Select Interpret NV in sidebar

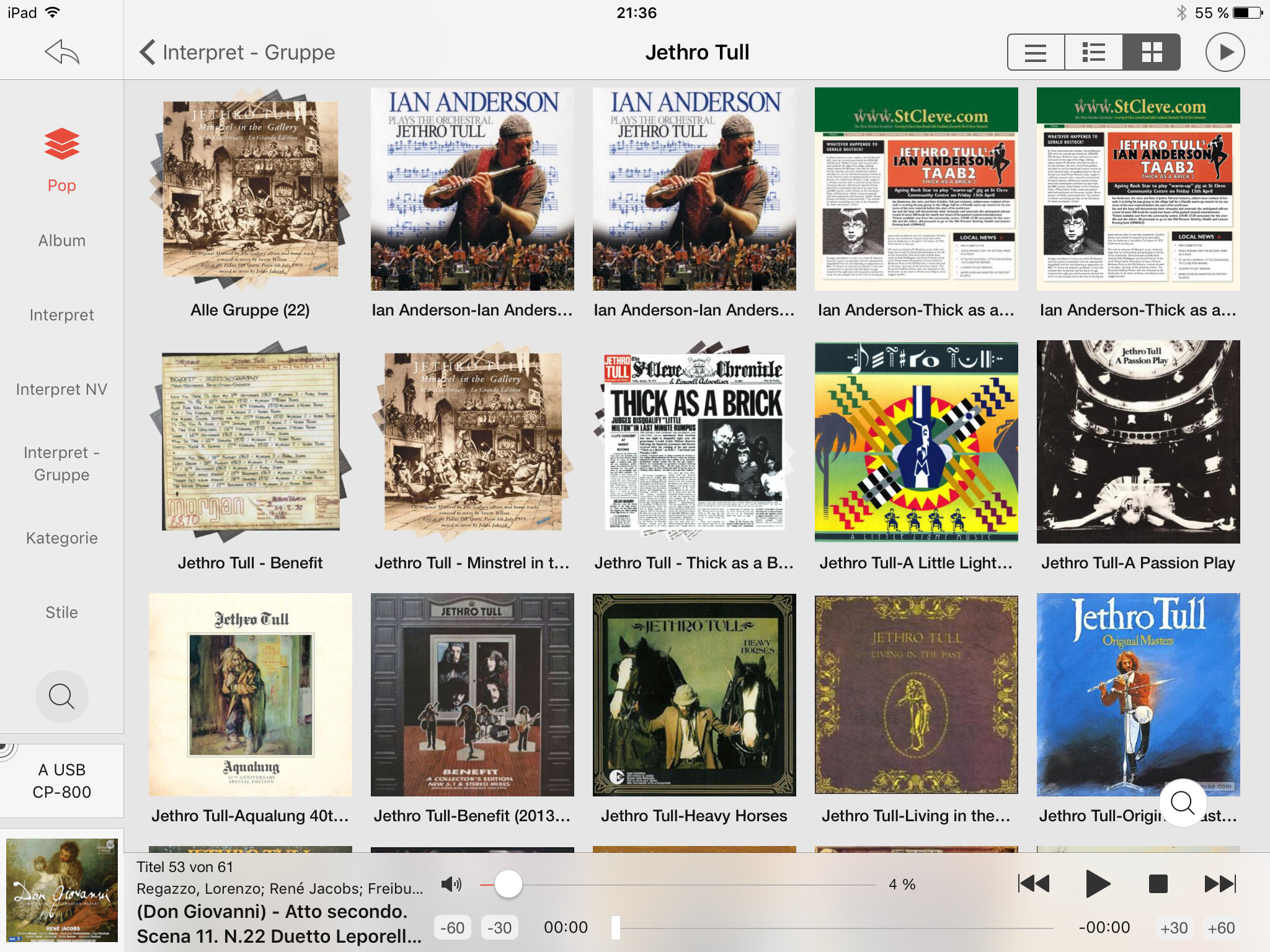tap(62, 389)
